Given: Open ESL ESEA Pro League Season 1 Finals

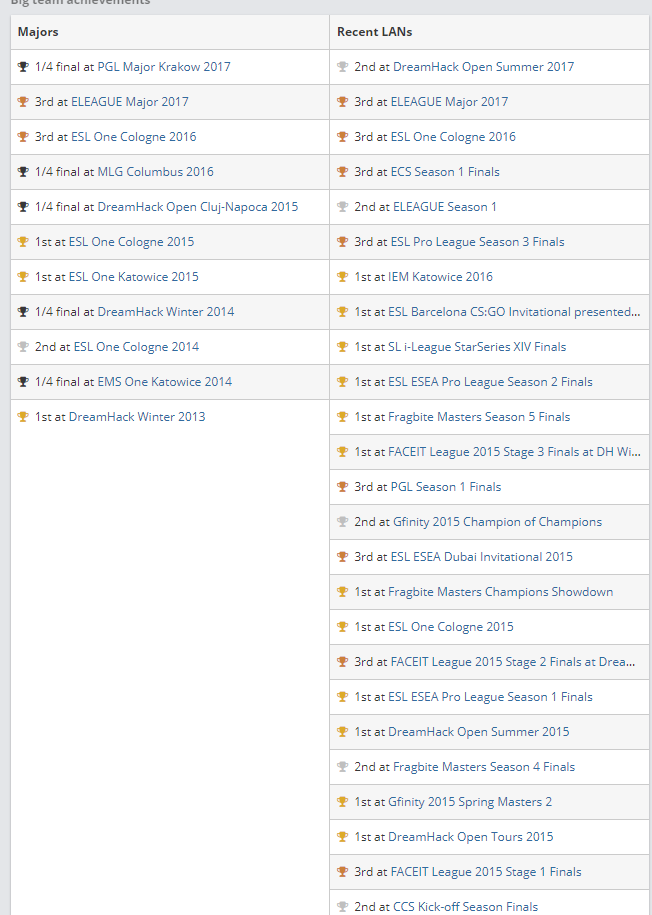Looking at the screenshot, I should pyautogui.click(x=490, y=697).
